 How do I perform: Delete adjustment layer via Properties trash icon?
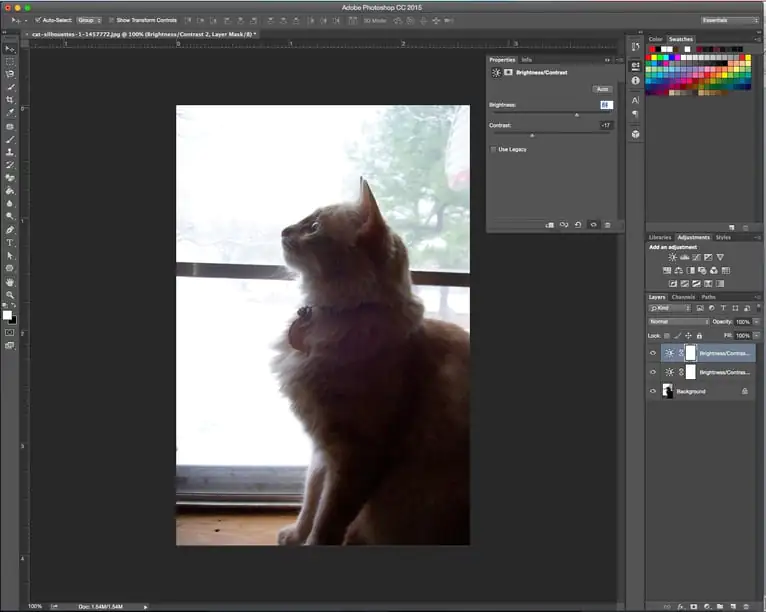(608, 225)
